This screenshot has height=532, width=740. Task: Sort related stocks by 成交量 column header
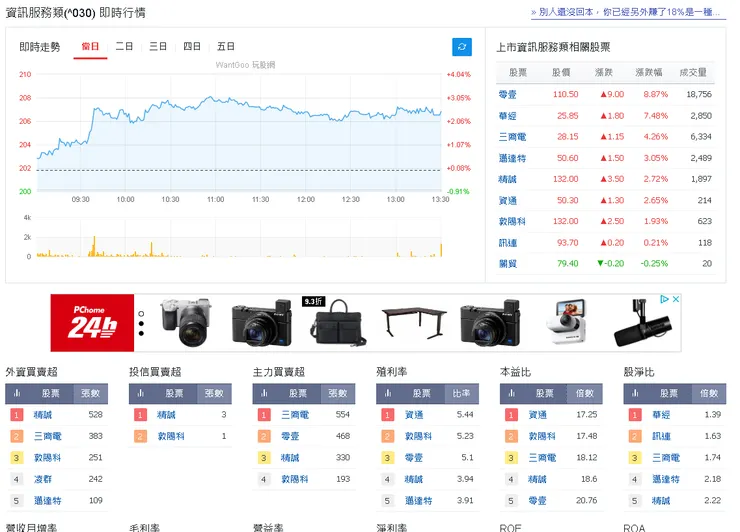[x=693, y=72]
